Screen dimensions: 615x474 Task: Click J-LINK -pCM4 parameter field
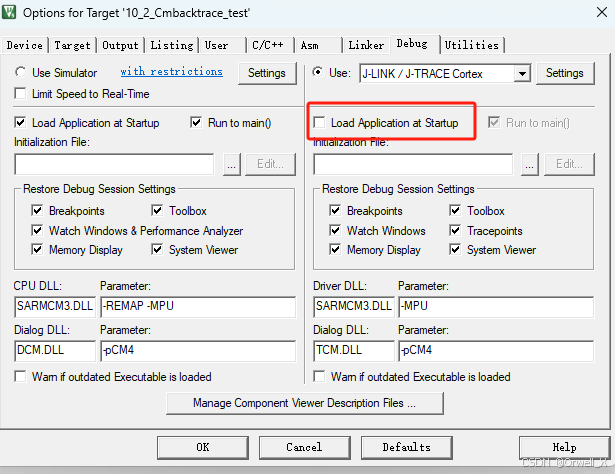[x=496, y=350]
